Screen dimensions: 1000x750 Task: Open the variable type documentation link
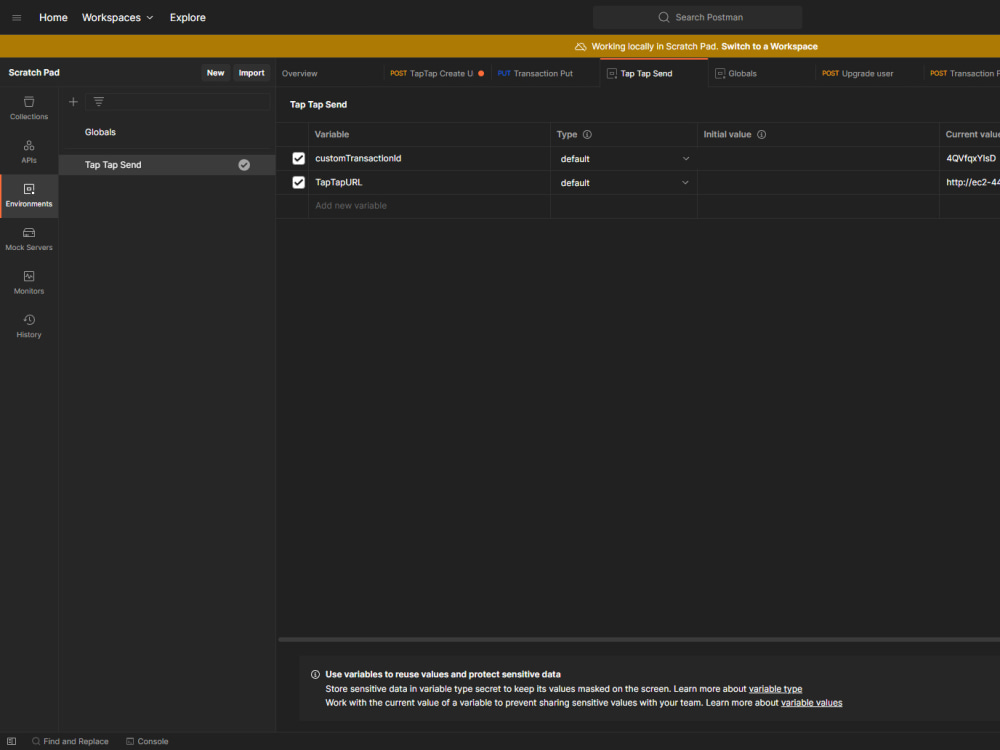point(775,689)
